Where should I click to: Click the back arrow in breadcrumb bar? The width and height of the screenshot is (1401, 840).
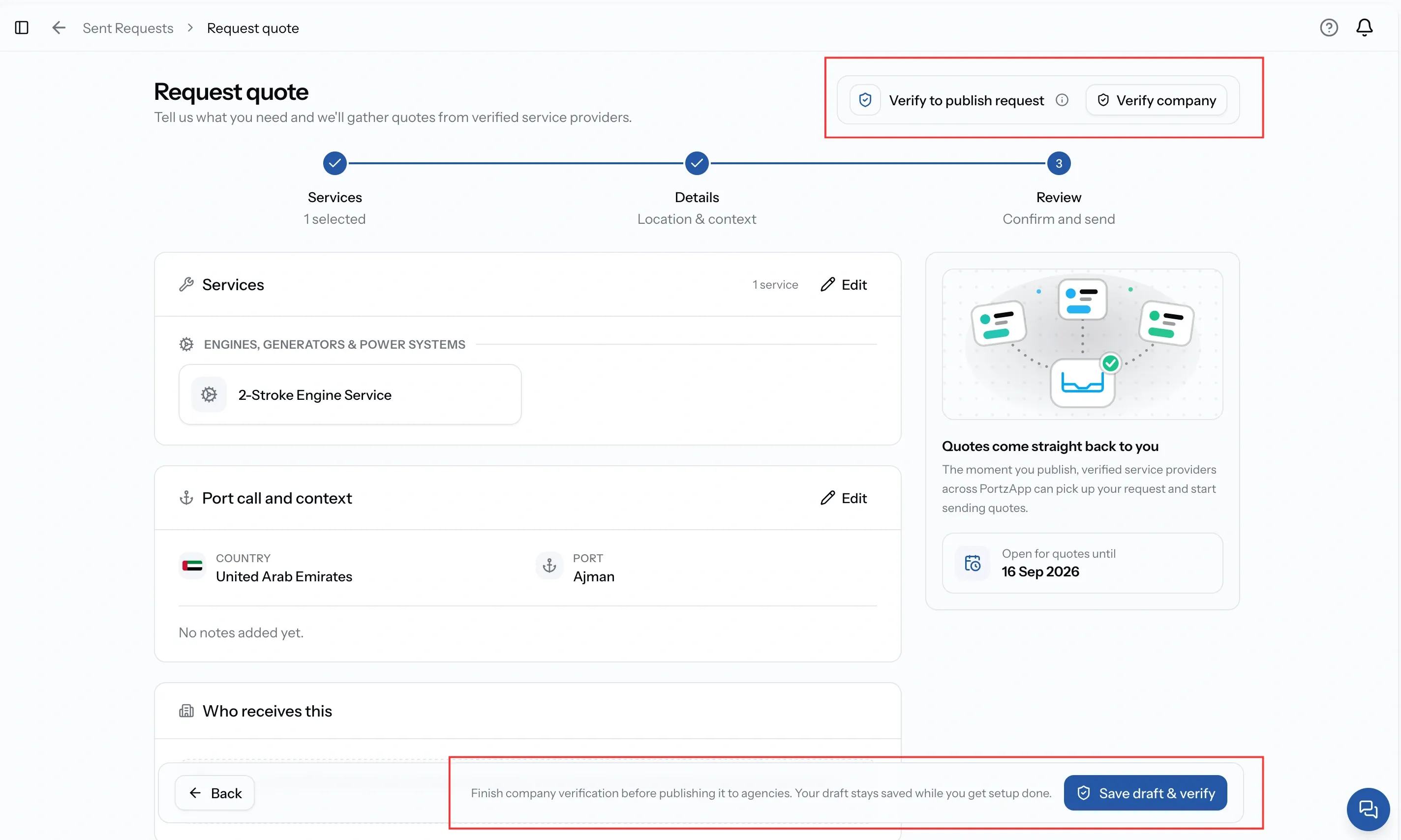[x=59, y=28]
